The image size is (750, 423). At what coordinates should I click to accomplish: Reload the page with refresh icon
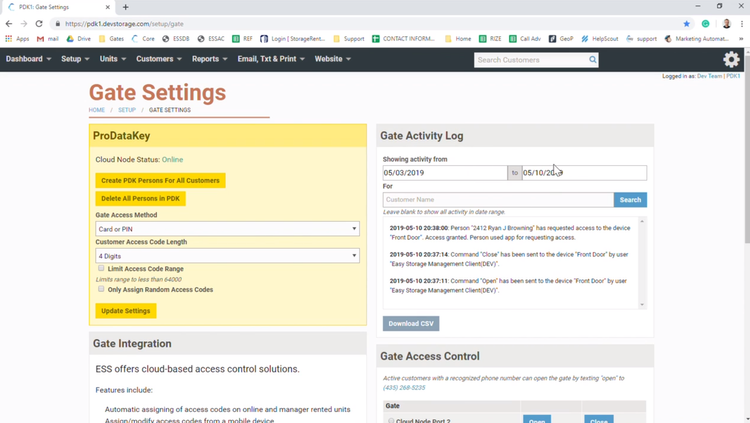click(x=39, y=23)
